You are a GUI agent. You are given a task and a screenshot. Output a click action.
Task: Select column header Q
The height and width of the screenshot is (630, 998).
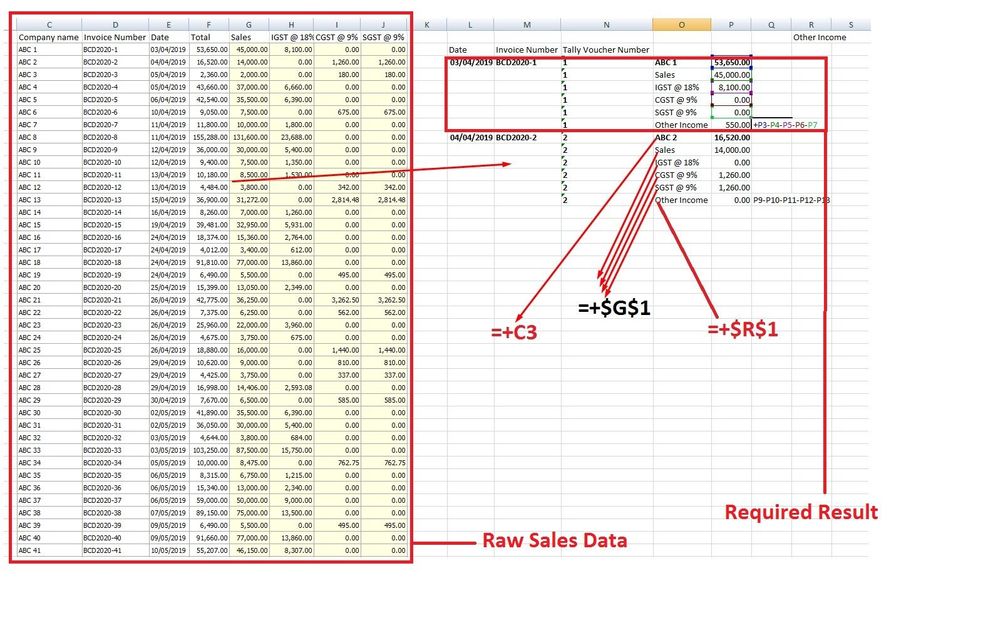(771, 25)
